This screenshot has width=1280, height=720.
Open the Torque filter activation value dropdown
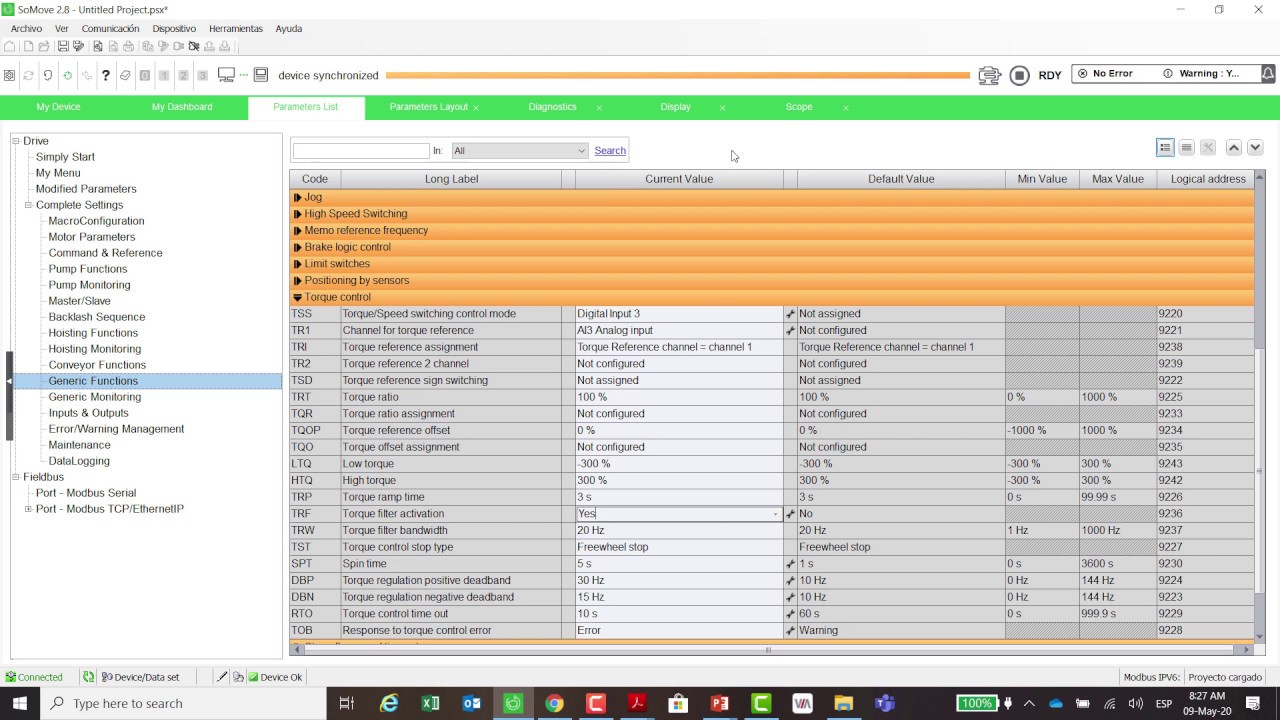point(775,514)
